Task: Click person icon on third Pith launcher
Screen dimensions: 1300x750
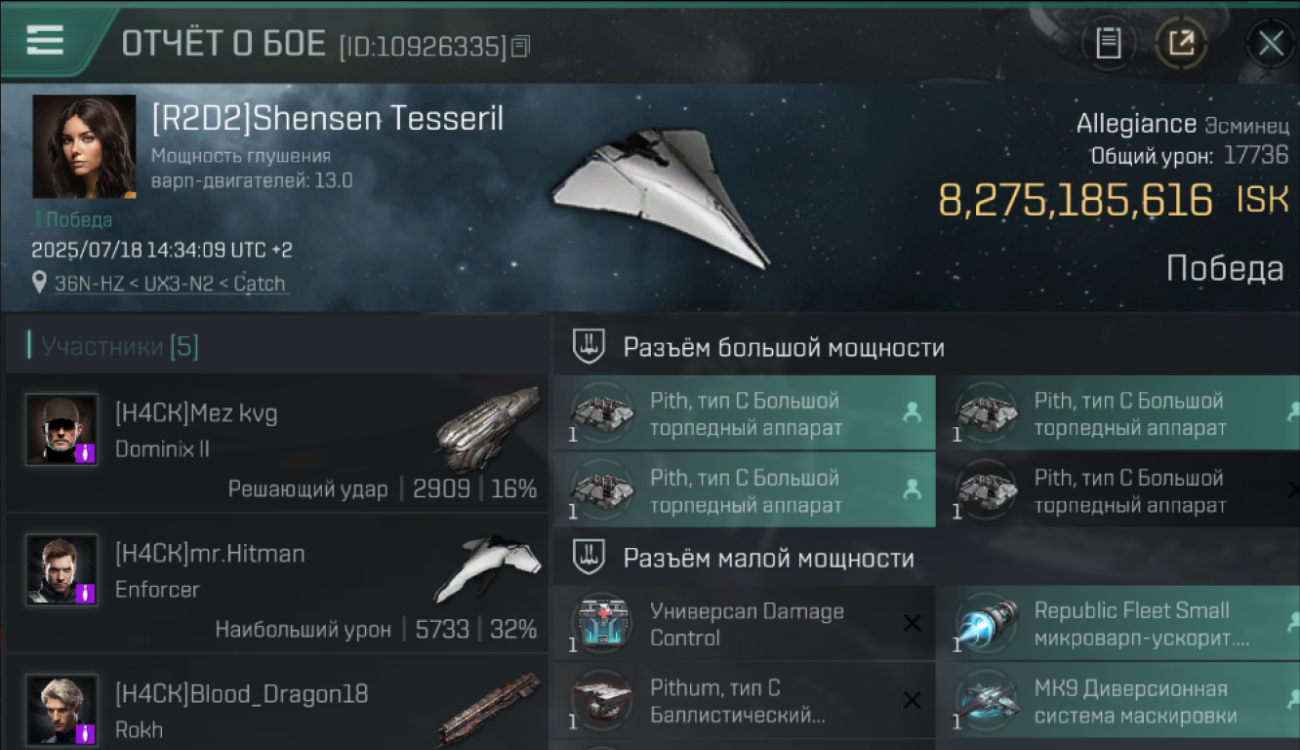Action: (x=911, y=489)
